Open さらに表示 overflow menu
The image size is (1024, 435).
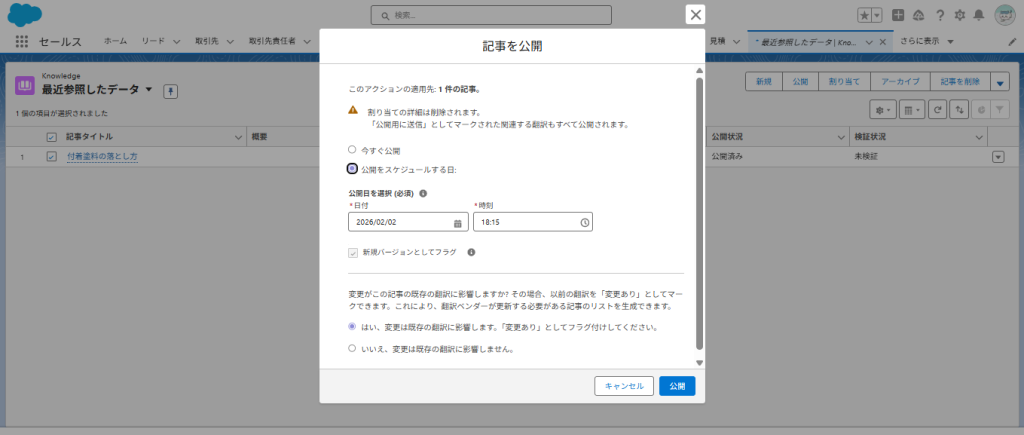(x=927, y=41)
